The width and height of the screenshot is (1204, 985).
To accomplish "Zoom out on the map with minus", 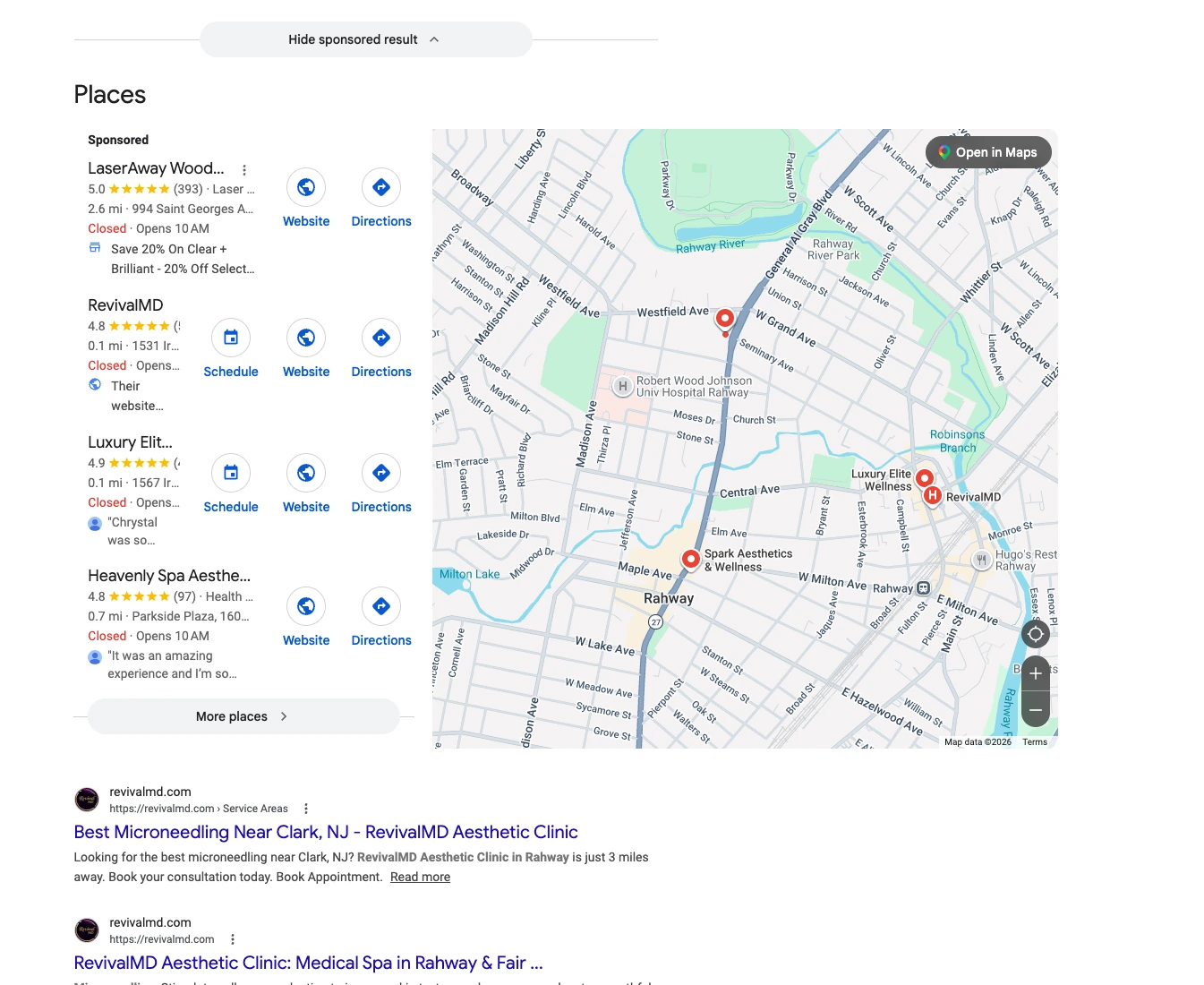I will tap(1036, 709).
